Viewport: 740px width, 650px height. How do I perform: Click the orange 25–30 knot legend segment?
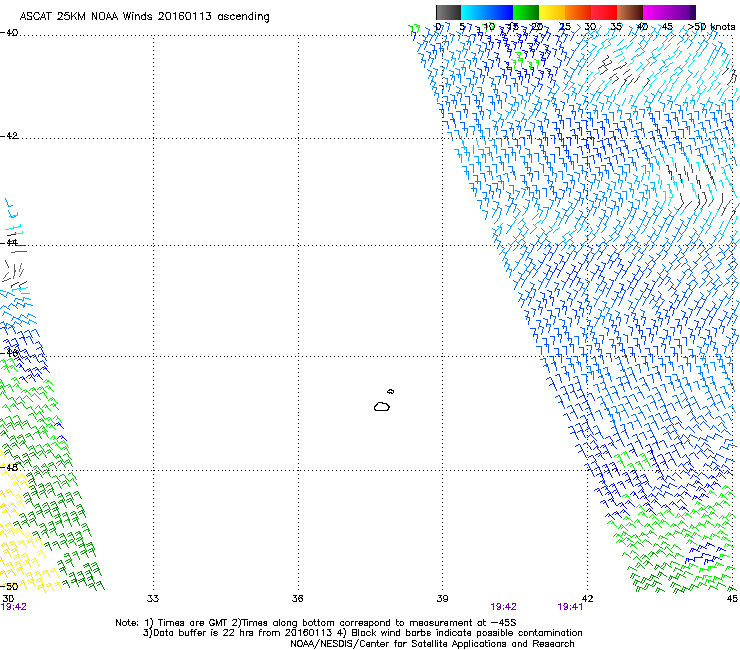coord(578,12)
